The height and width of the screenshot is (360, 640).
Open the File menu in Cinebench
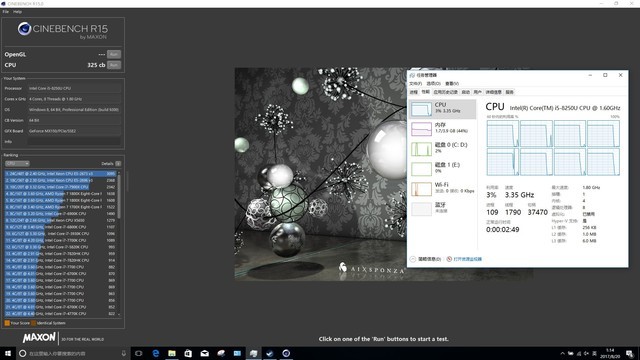[6, 12]
